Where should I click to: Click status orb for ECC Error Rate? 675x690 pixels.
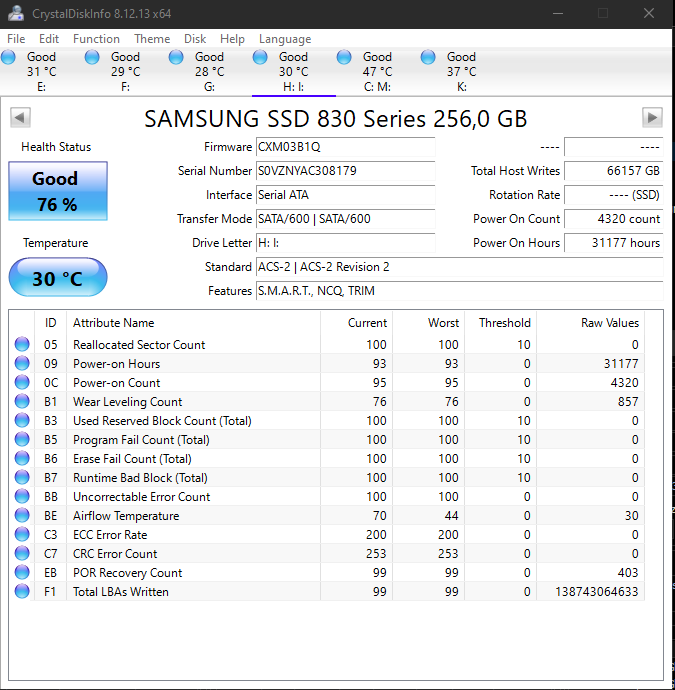click(22, 534)
